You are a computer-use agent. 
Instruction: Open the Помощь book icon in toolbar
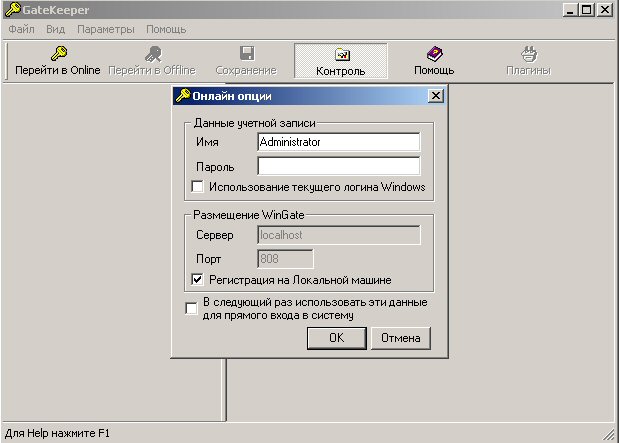(434, 54)
